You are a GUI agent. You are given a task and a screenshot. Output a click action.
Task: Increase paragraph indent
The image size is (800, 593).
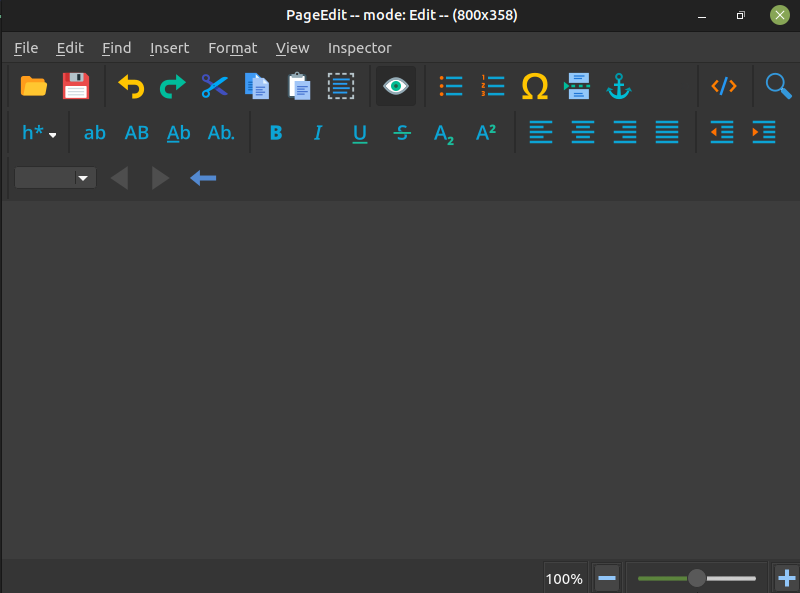click(x=764, y=132)
